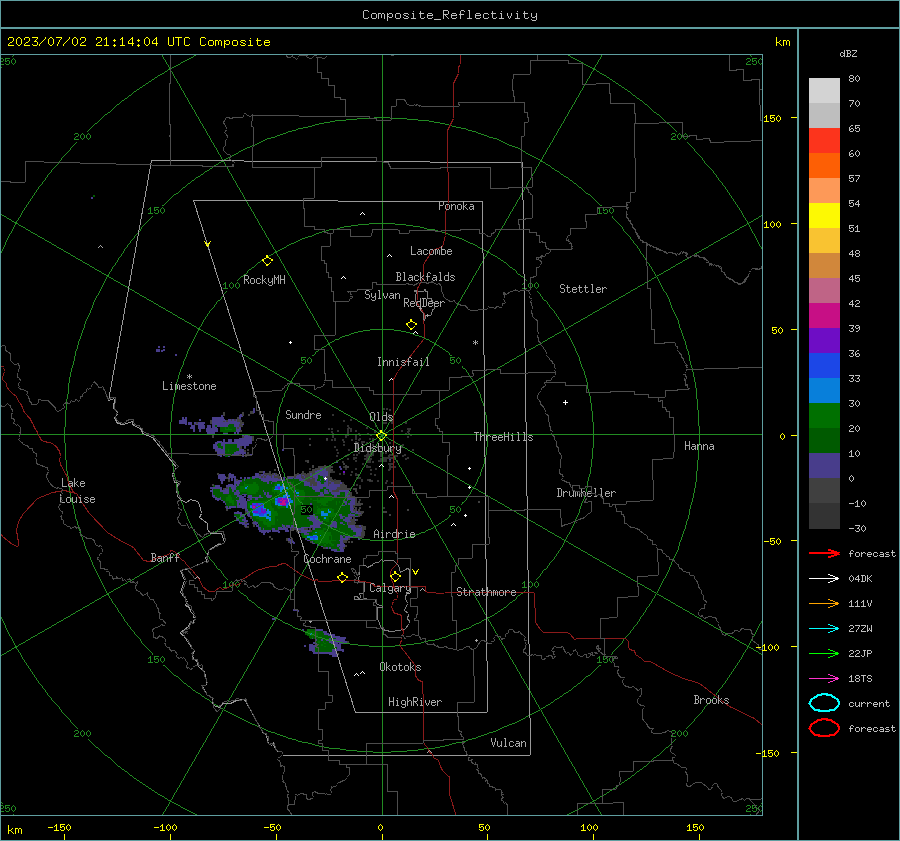Click the cyan 27ZW arrow icon
The width and height of the screenshot is (900, 841).
pyautogui.click(x=824, y=629)
